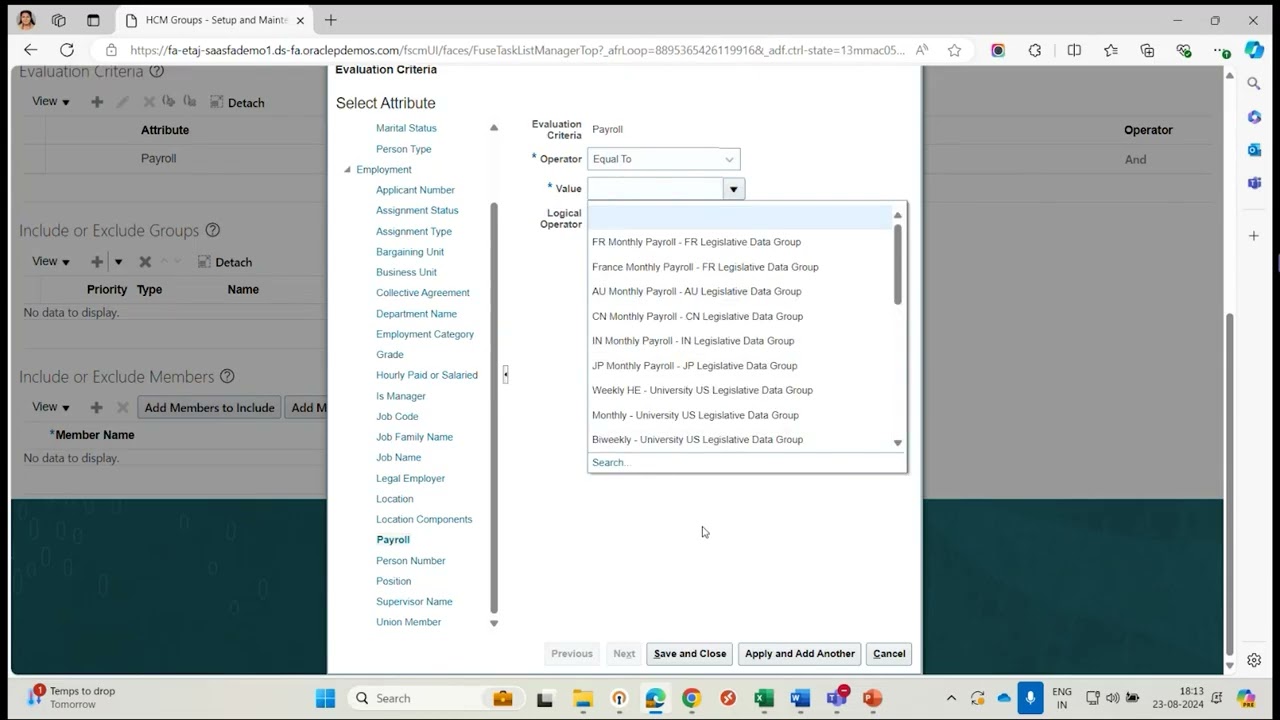This screenshot has width=1280, height=720.
Task: Open the Collections icon in Edge toolbar
Action: point(1148,50)
